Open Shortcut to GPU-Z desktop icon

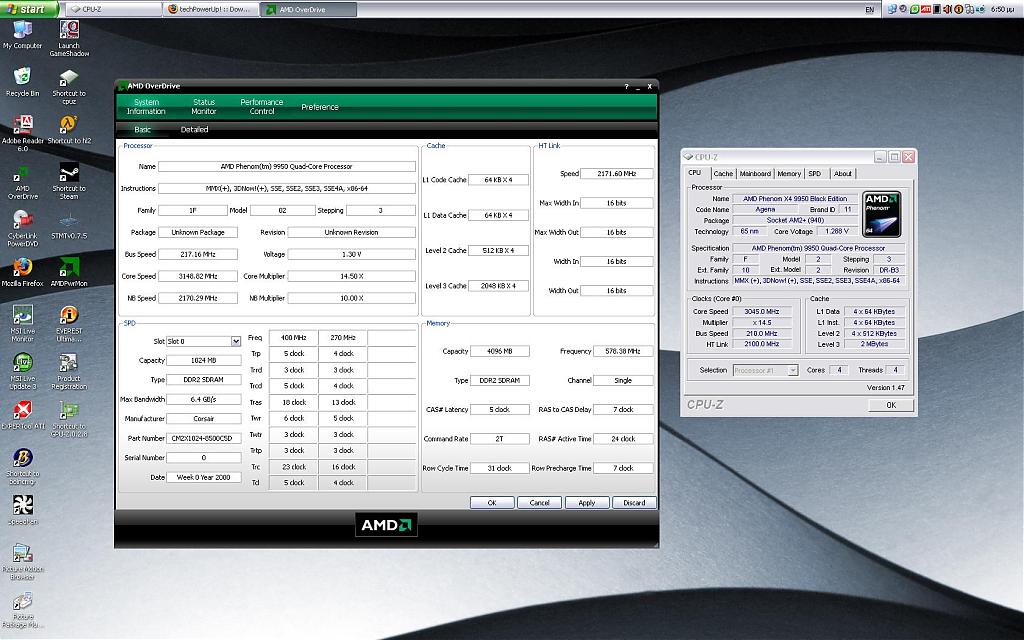click(69, 419)
